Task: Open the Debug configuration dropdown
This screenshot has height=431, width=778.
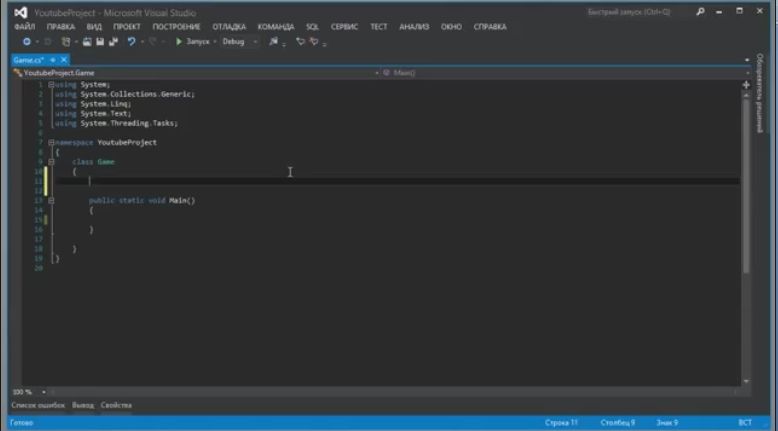Action: tap(240, 42)
